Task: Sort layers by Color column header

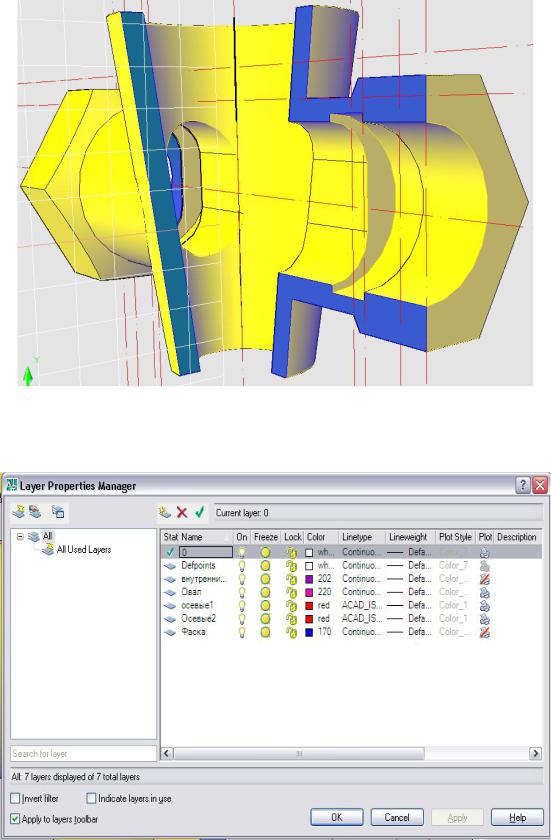Action: click(321, 537)
